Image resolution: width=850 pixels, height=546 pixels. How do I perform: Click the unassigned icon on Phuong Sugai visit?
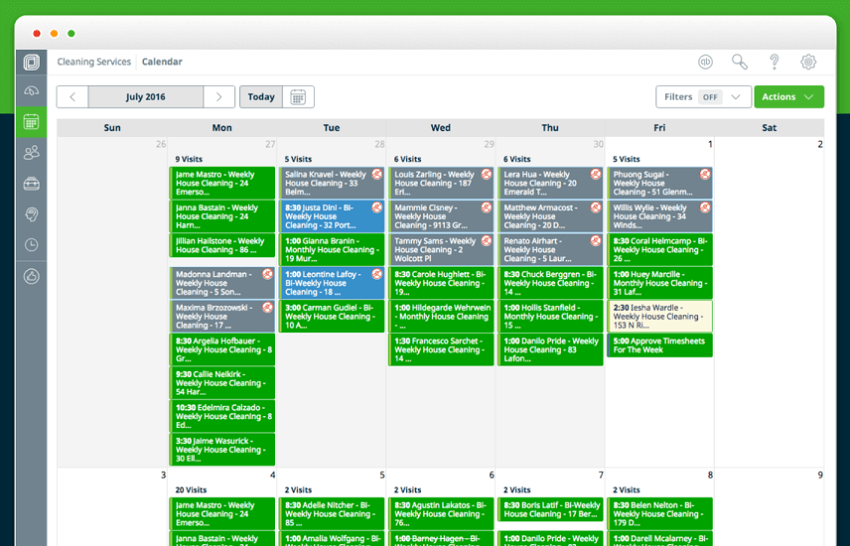tap(705, 174)
